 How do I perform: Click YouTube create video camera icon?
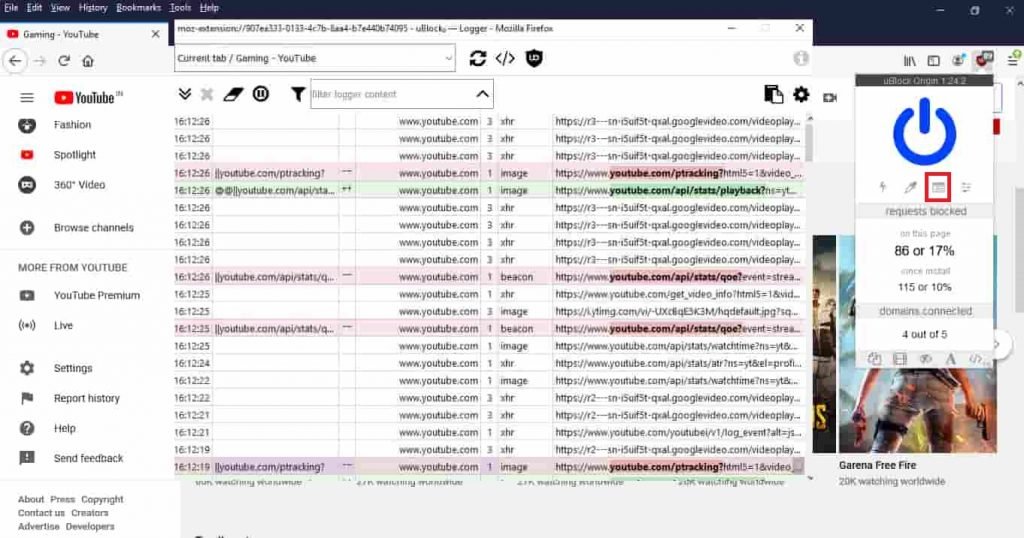pos(830,97)
